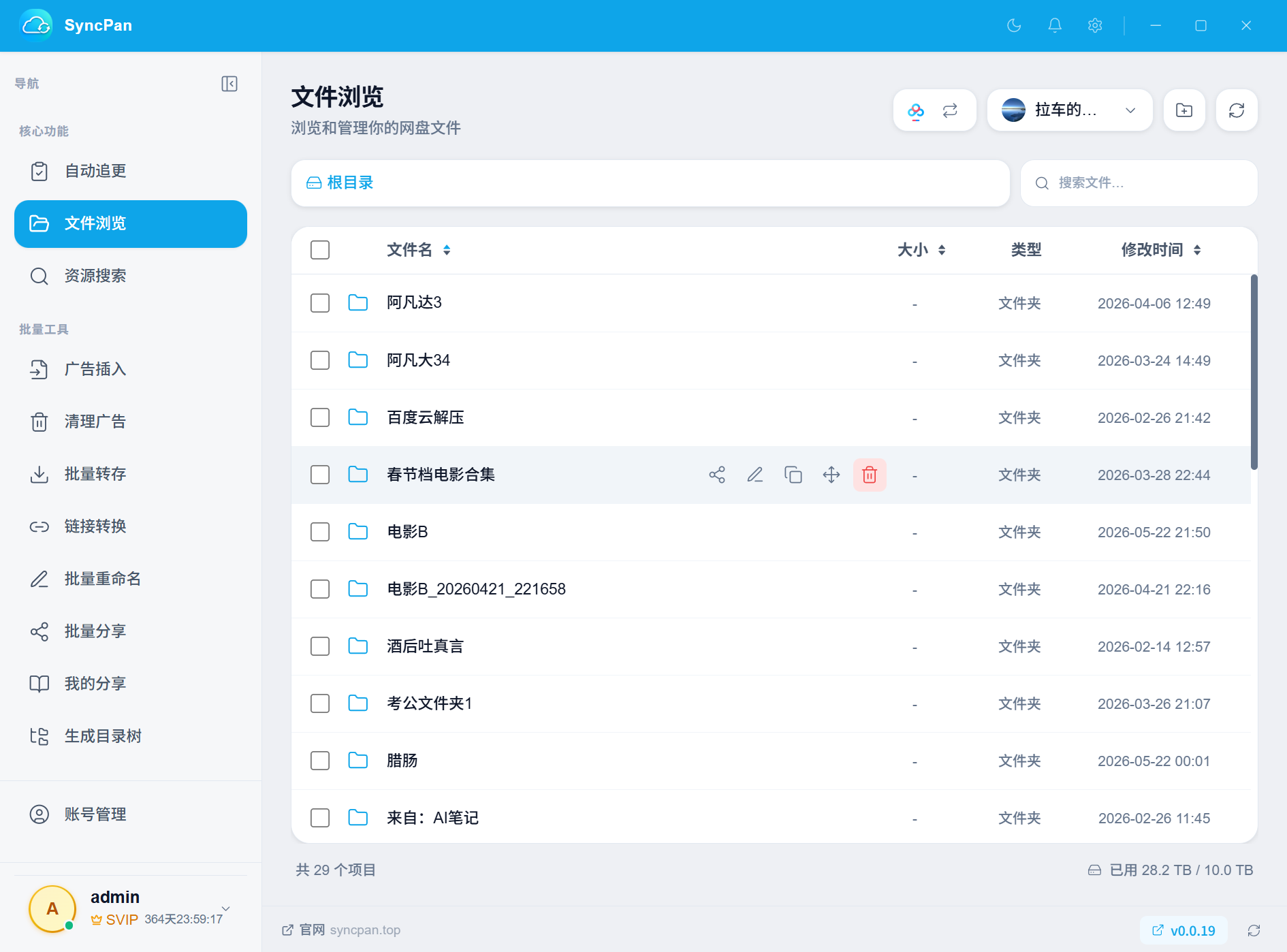Click the SyncPan cloud logo
Image resolution: width=1287 pixels, height=952 pixels.
(x=36, y=26)
